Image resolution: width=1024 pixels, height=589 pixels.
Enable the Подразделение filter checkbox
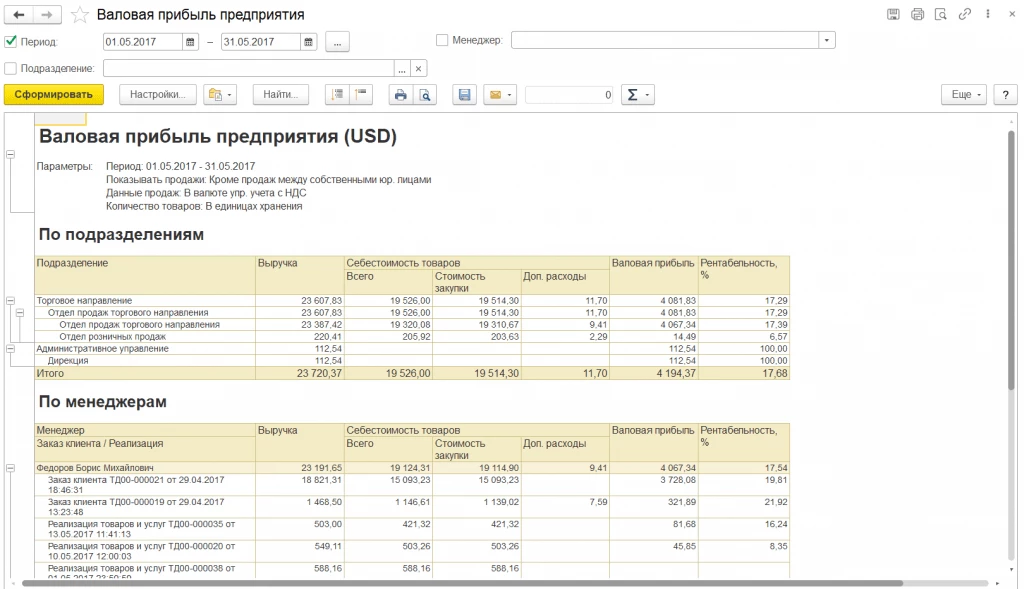pos(10,68)
